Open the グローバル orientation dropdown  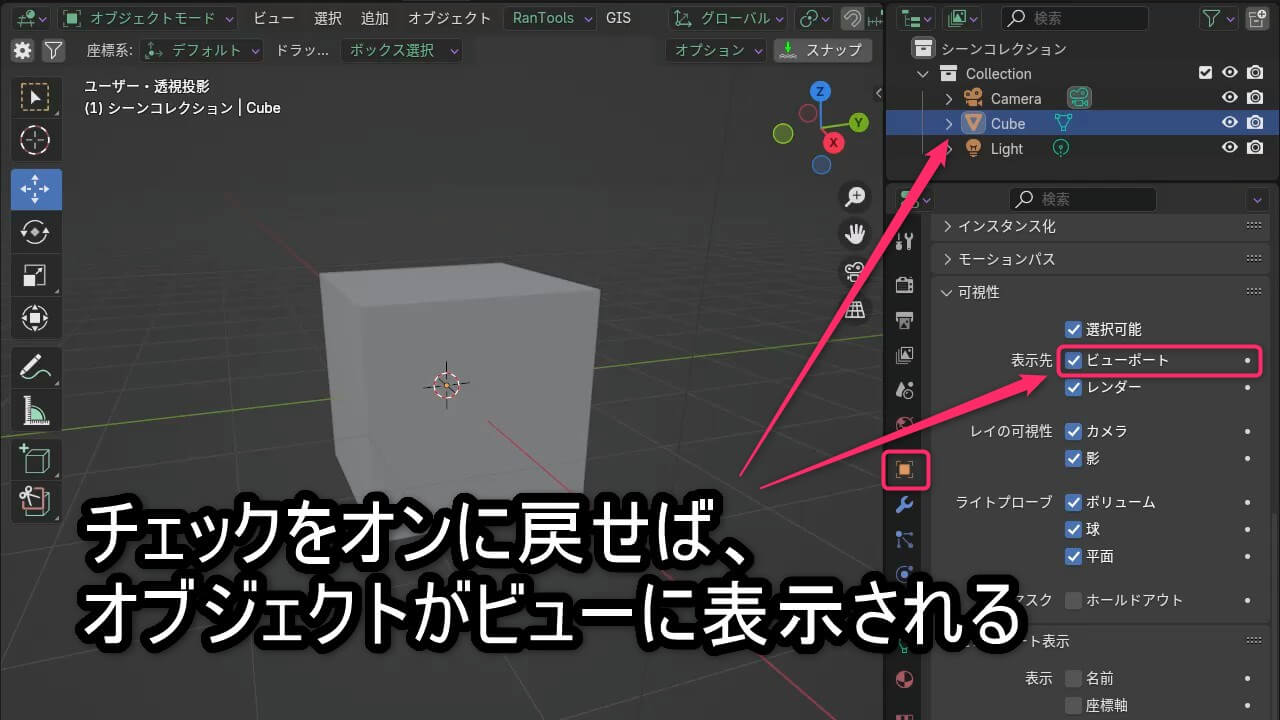click(729, 18)
